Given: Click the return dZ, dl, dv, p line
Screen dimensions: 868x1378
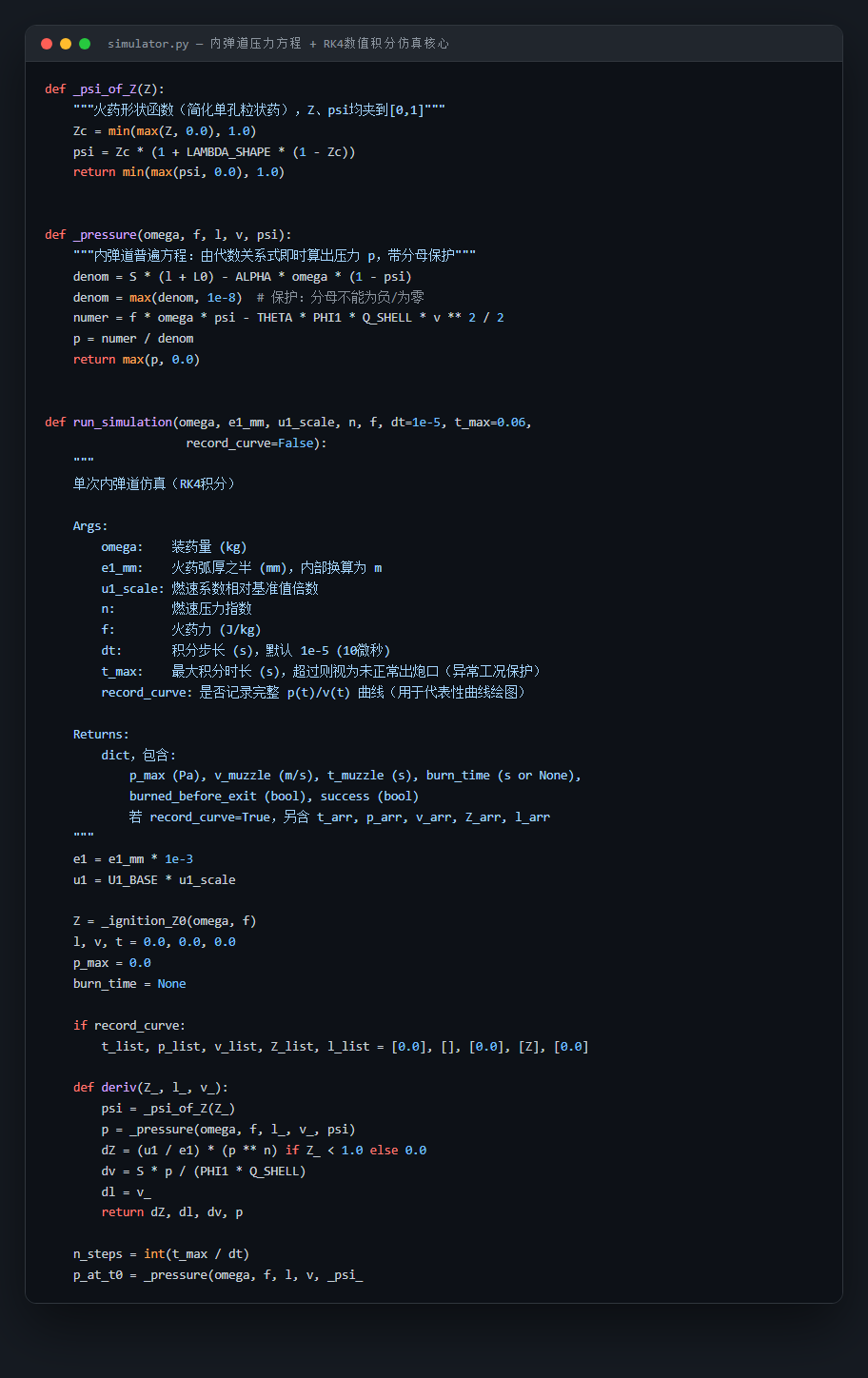Looking at the screenshot, I should (x=172, y=1212).
